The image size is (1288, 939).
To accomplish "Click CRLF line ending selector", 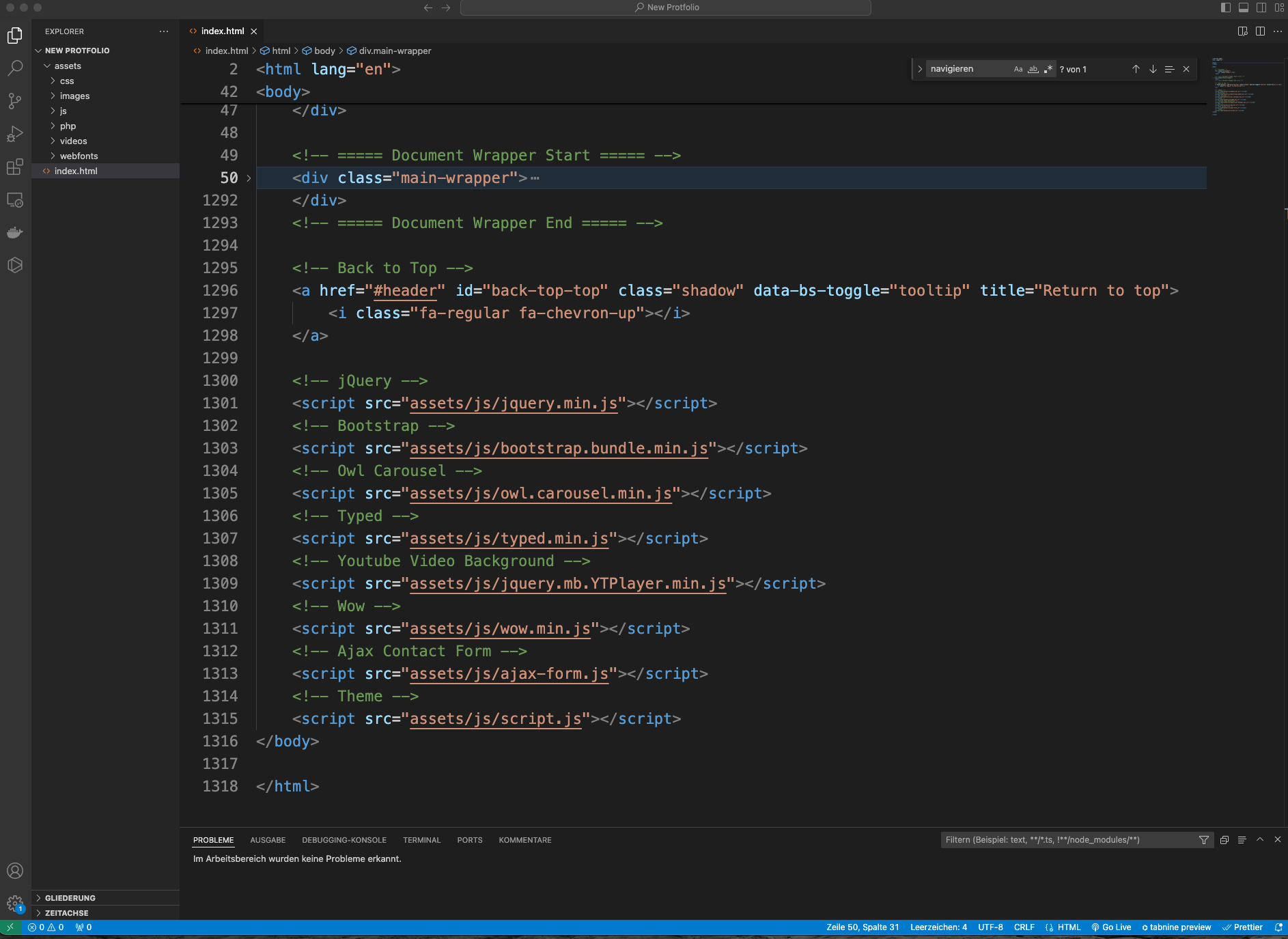I will click(x=1024, y=927).
